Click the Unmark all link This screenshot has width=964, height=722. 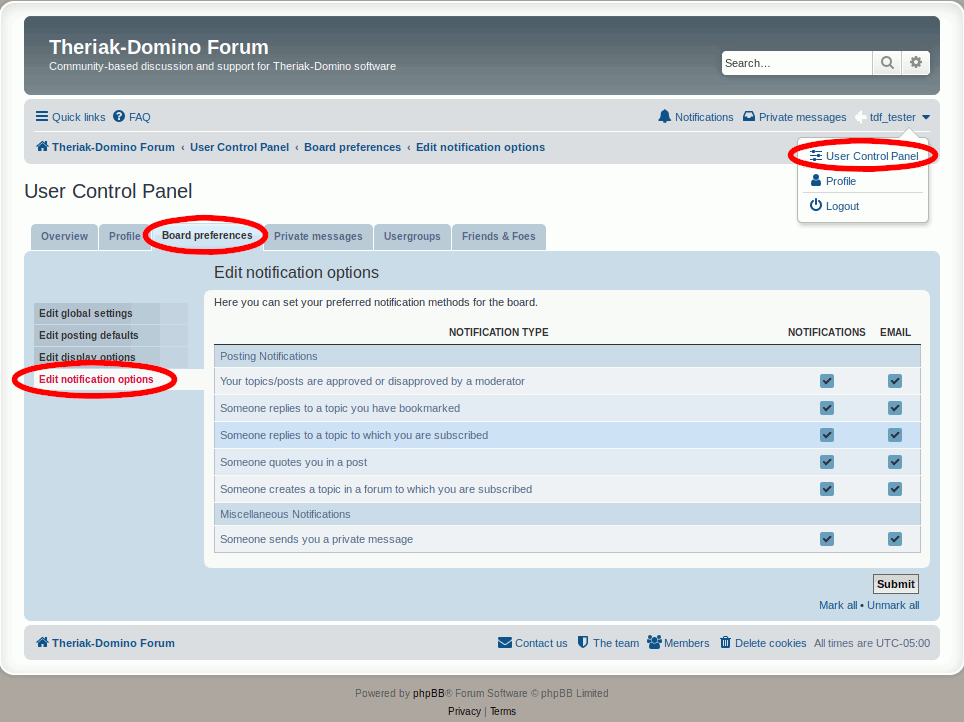(893, 605)
